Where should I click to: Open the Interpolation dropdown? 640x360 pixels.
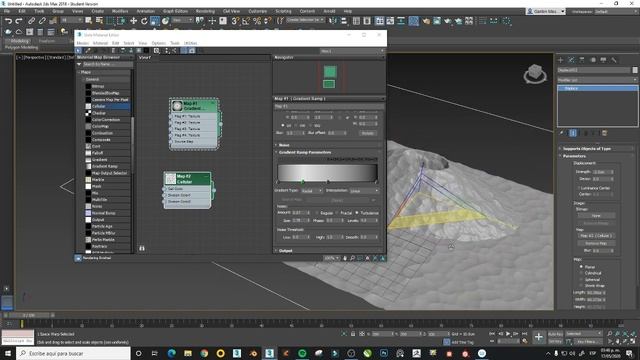click(x=364, y=191)
